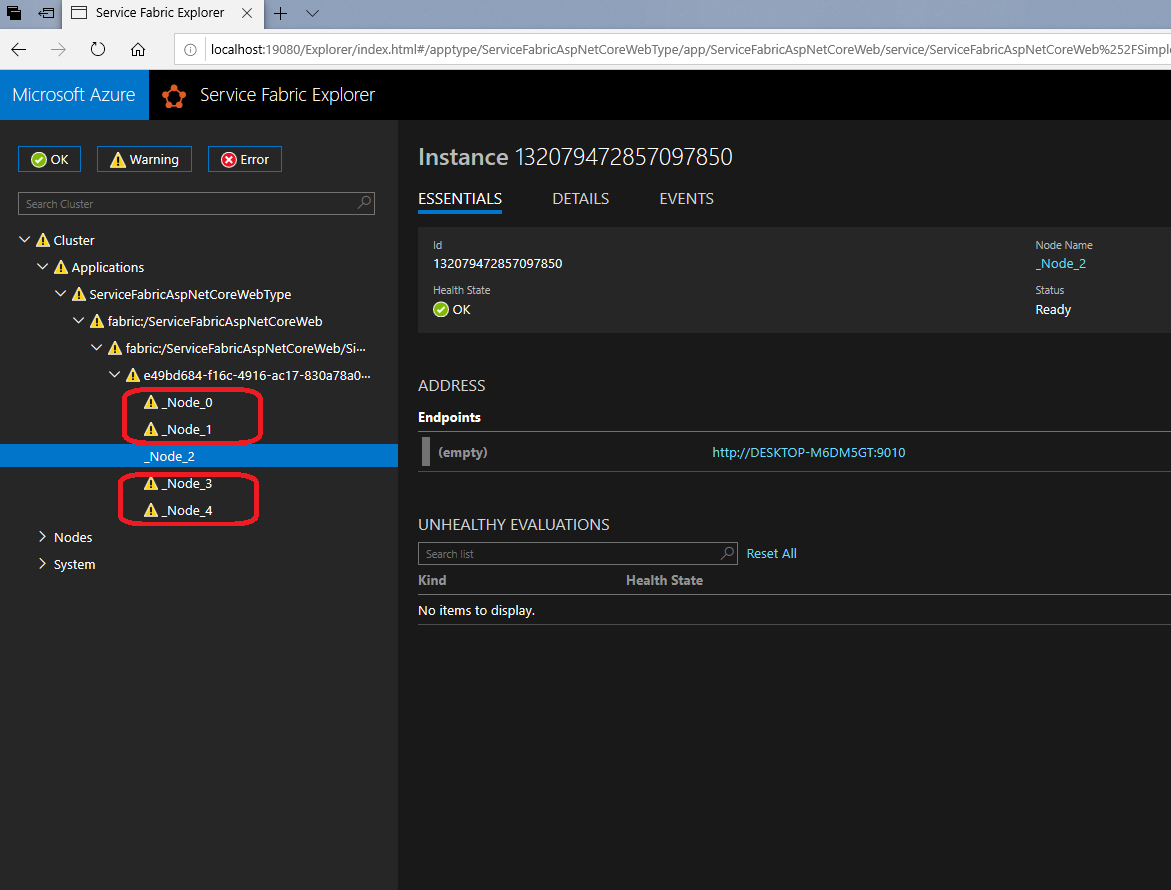Click the tabs overview icon at window corner
The width and height of the screenshot is (1171, 890).
point(13,13)
